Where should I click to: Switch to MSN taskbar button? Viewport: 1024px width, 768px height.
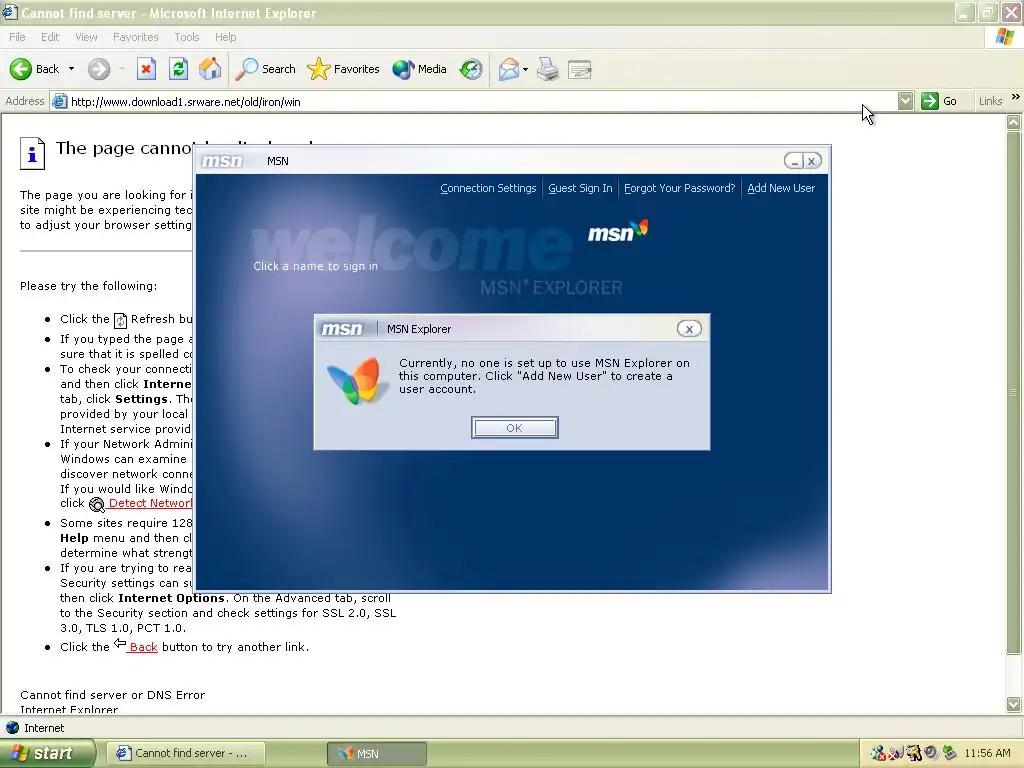(377, 753)
